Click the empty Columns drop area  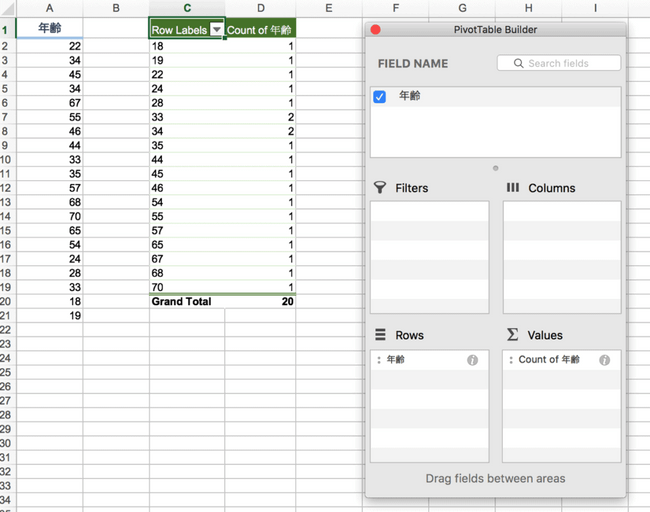point(562,257)
